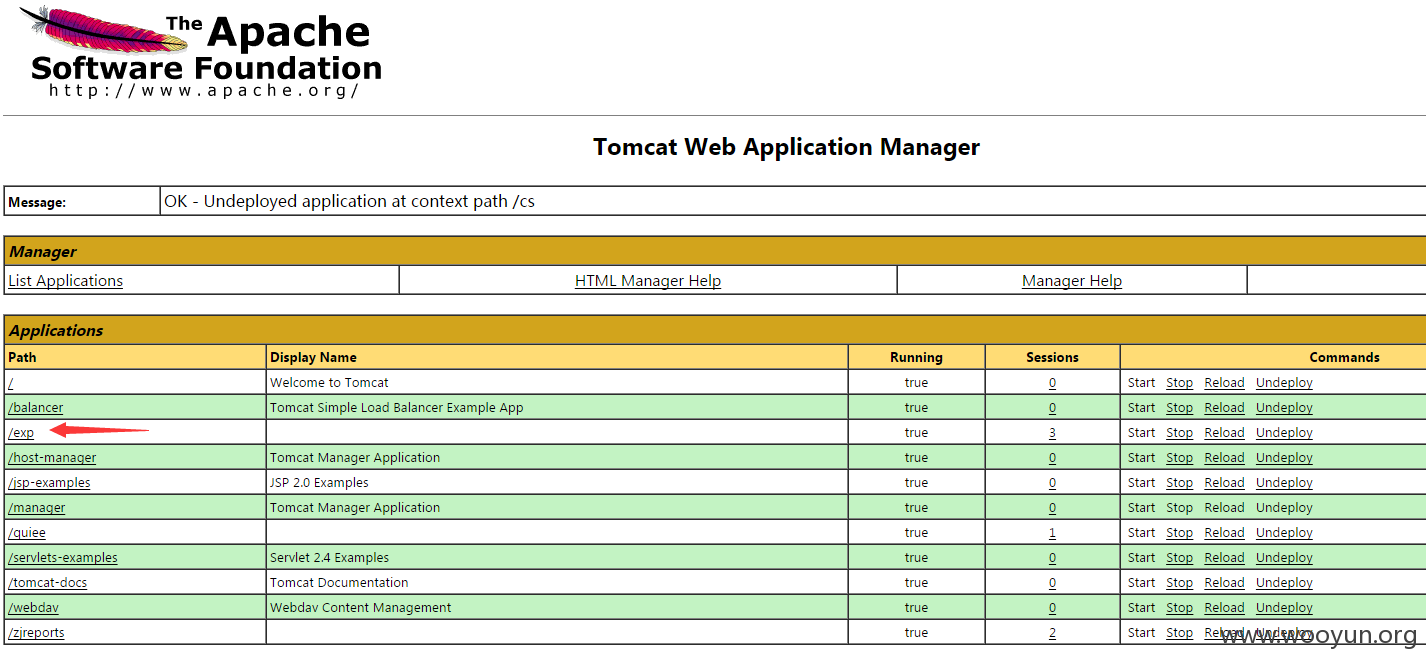The width and height of the screenshot is (1426, 664).
Task: View sessions count 0 for /manager
Action: pyautogui.click(x=1052, y=508)
